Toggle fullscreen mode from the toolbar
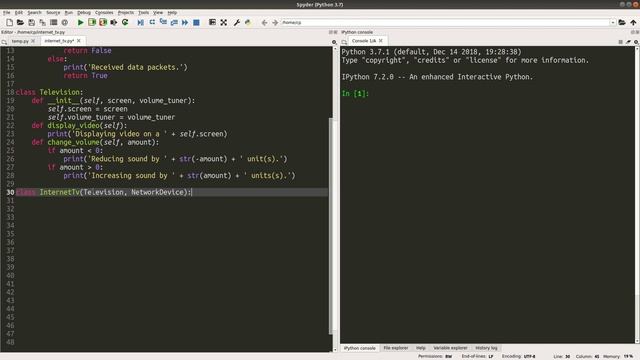The image size is (640, 360). click(224, 22)
